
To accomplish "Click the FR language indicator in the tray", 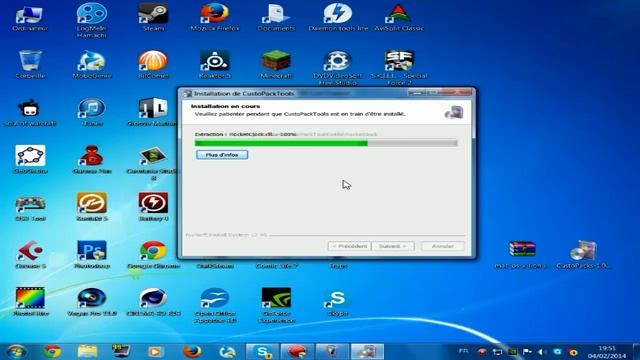I will (x=464, y=351).
